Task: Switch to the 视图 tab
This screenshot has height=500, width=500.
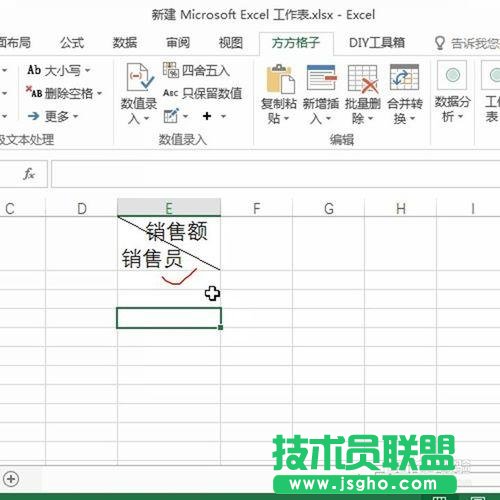Action: 231,43
